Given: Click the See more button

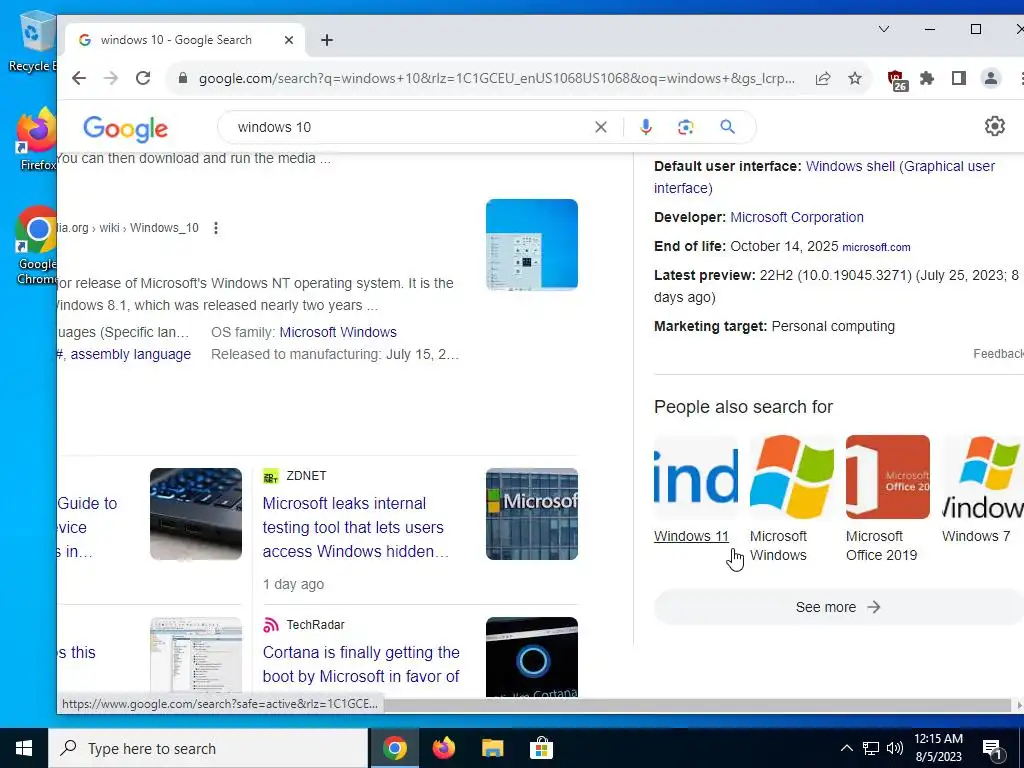Looking at the screenshot, I should (839, 607).
